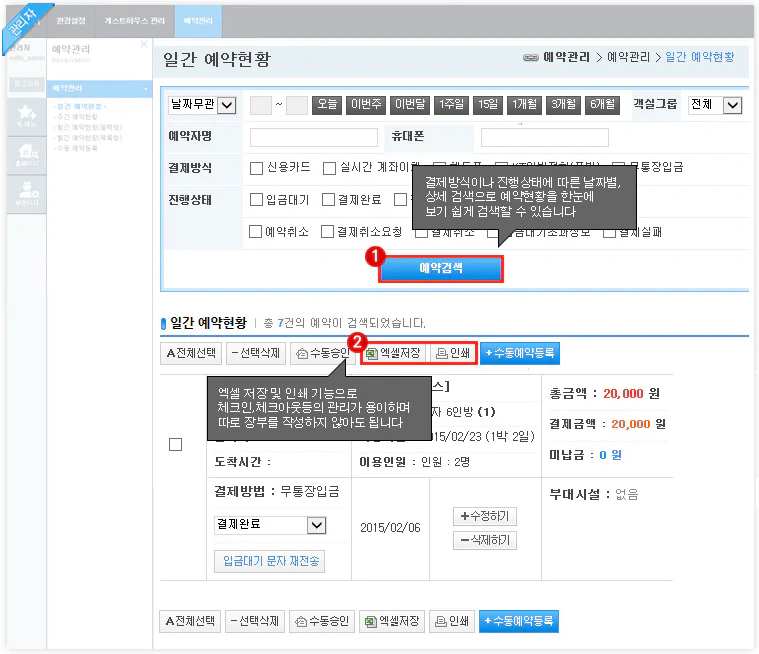Click the 15일 date range button

pyautogui.click(x=488, y=105)
